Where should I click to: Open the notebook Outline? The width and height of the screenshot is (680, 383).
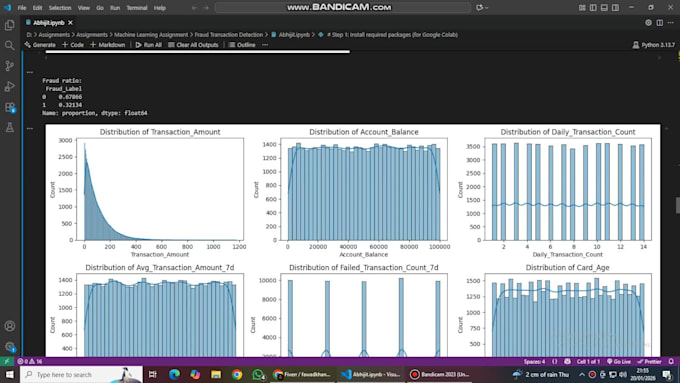point(242,45)
